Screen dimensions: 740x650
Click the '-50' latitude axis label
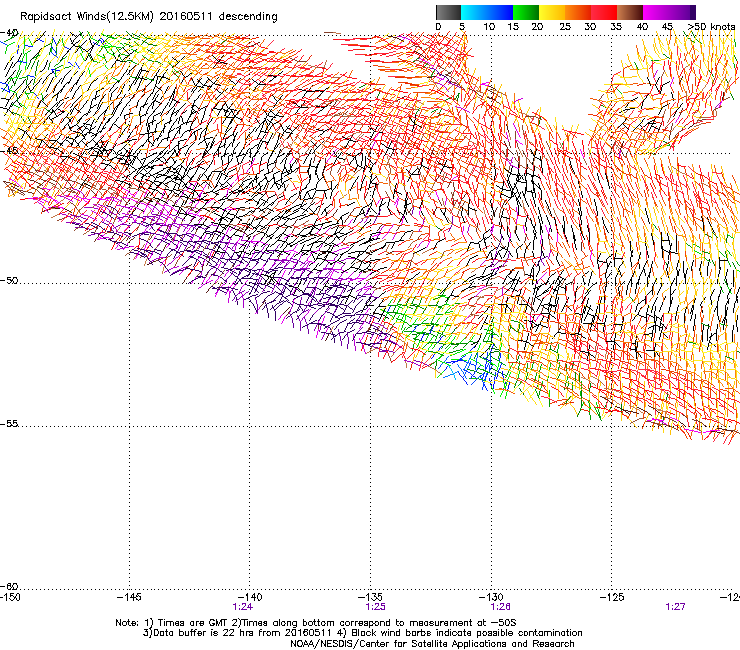click(x=9, y=280)
